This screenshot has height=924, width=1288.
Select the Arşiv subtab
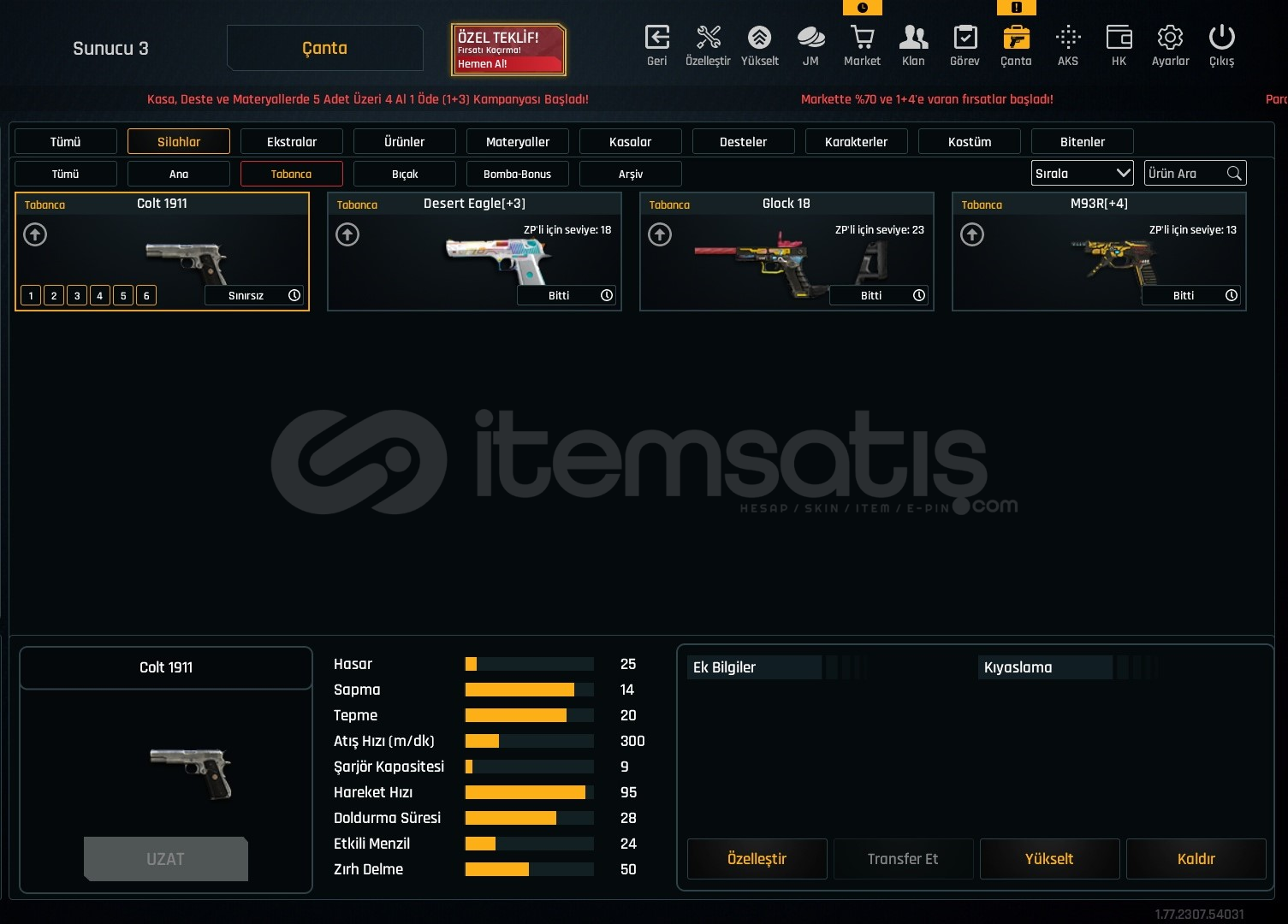click(x=631, y=174)
